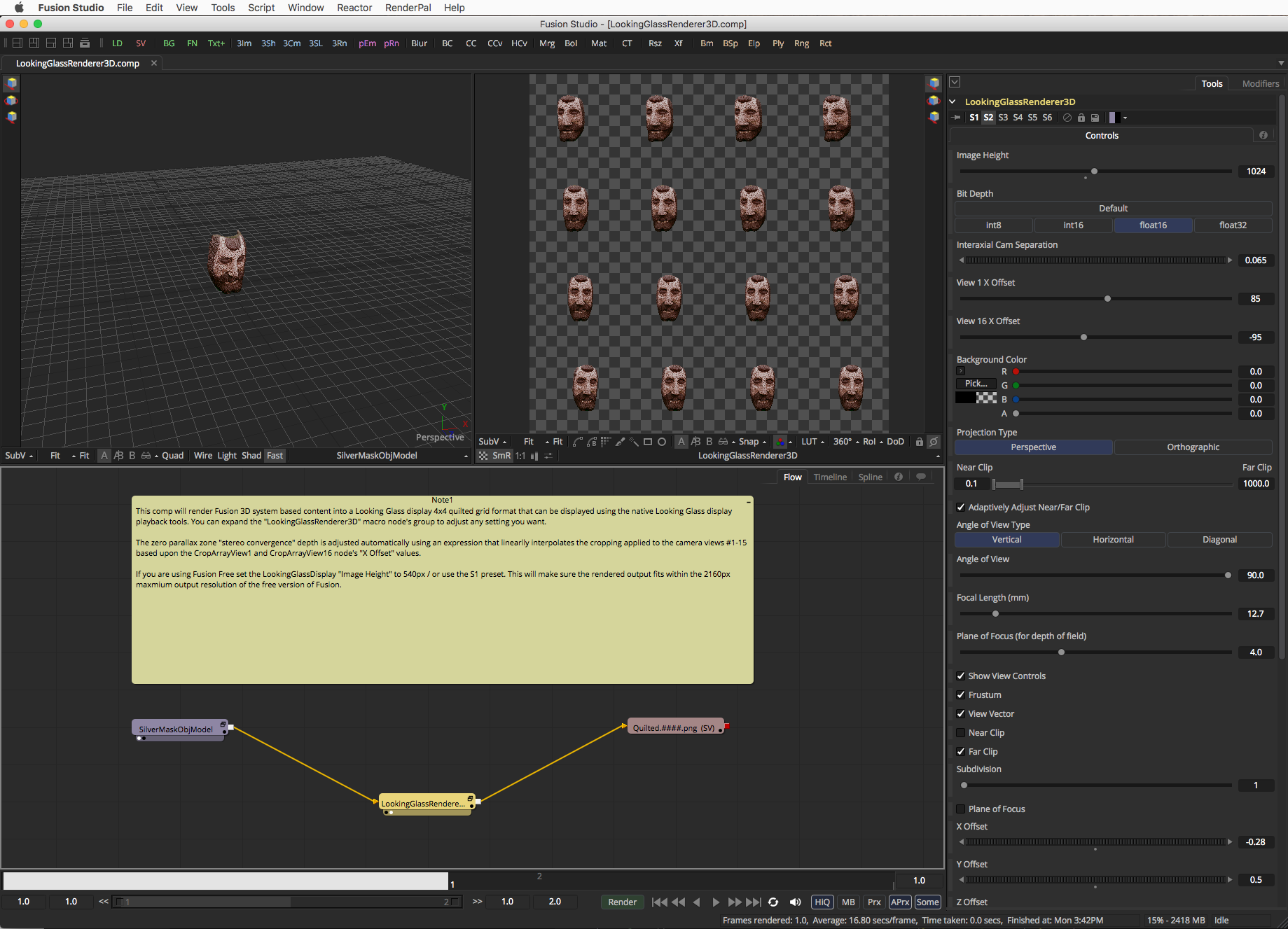The image size is (1288, 929).
Task: Collapse LookingGlassRenderer3D tool header
Action: coord(953,102)
